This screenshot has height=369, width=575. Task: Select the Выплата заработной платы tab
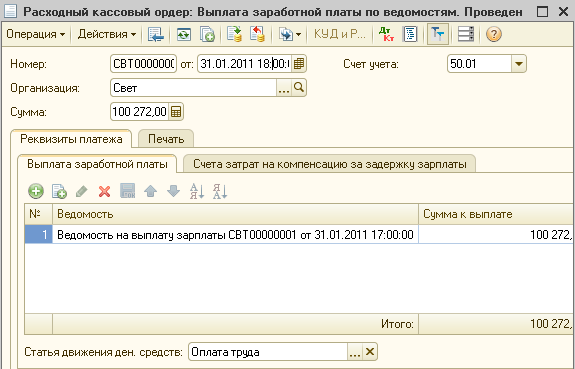pyautogui.click(x=97, y=164)
